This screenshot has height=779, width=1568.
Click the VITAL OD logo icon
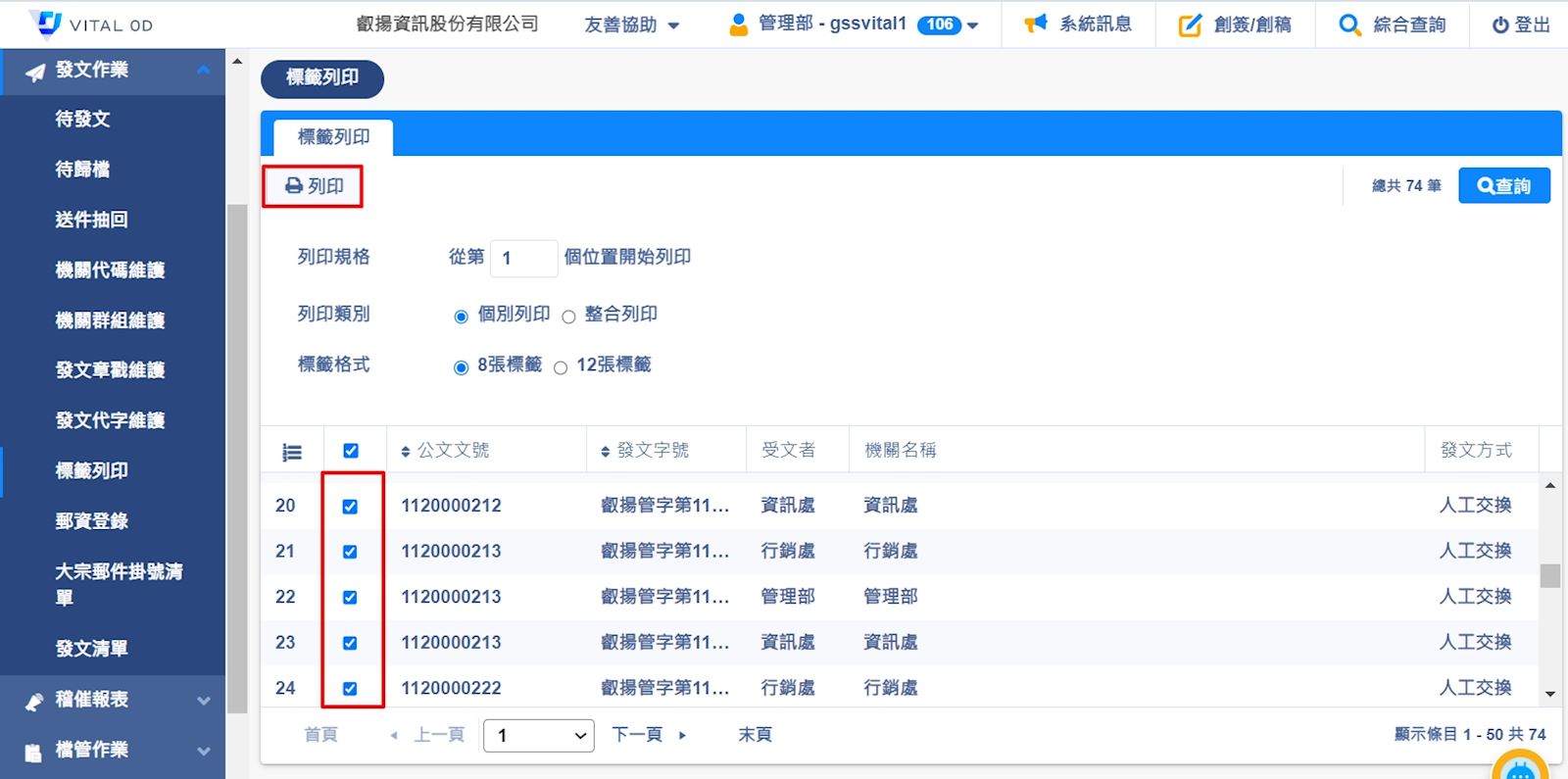[x=45, y=24]
